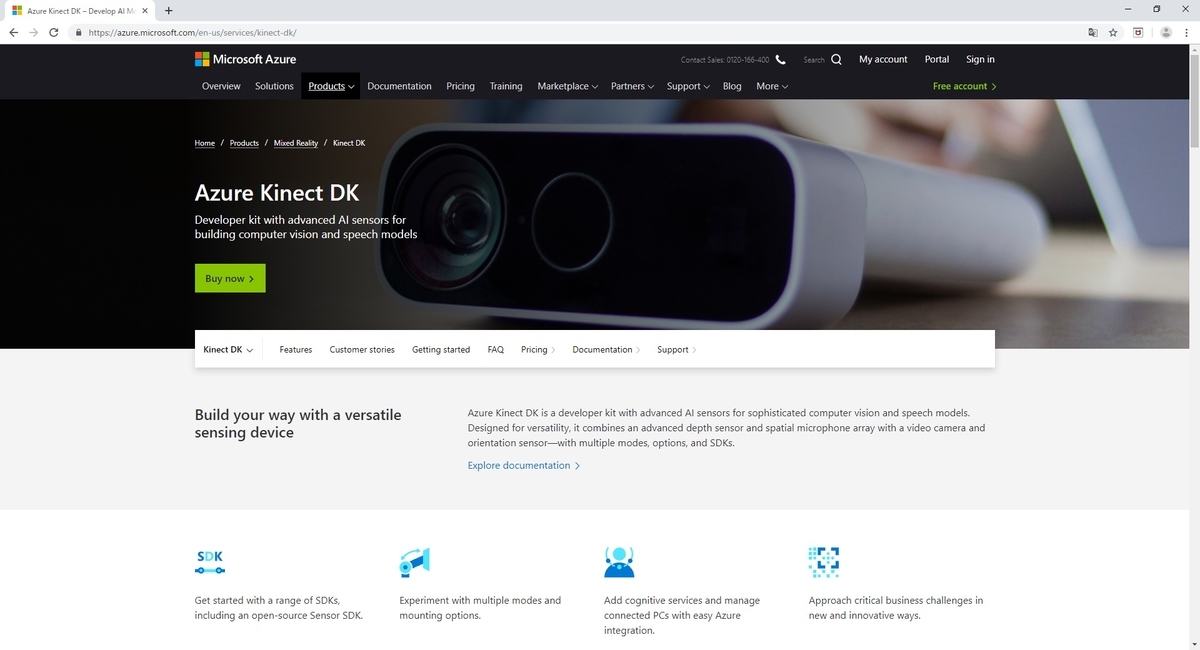Click the browser address bar URL
Viewport: 1200px width, 650px height.
click(x=192, y=32)
